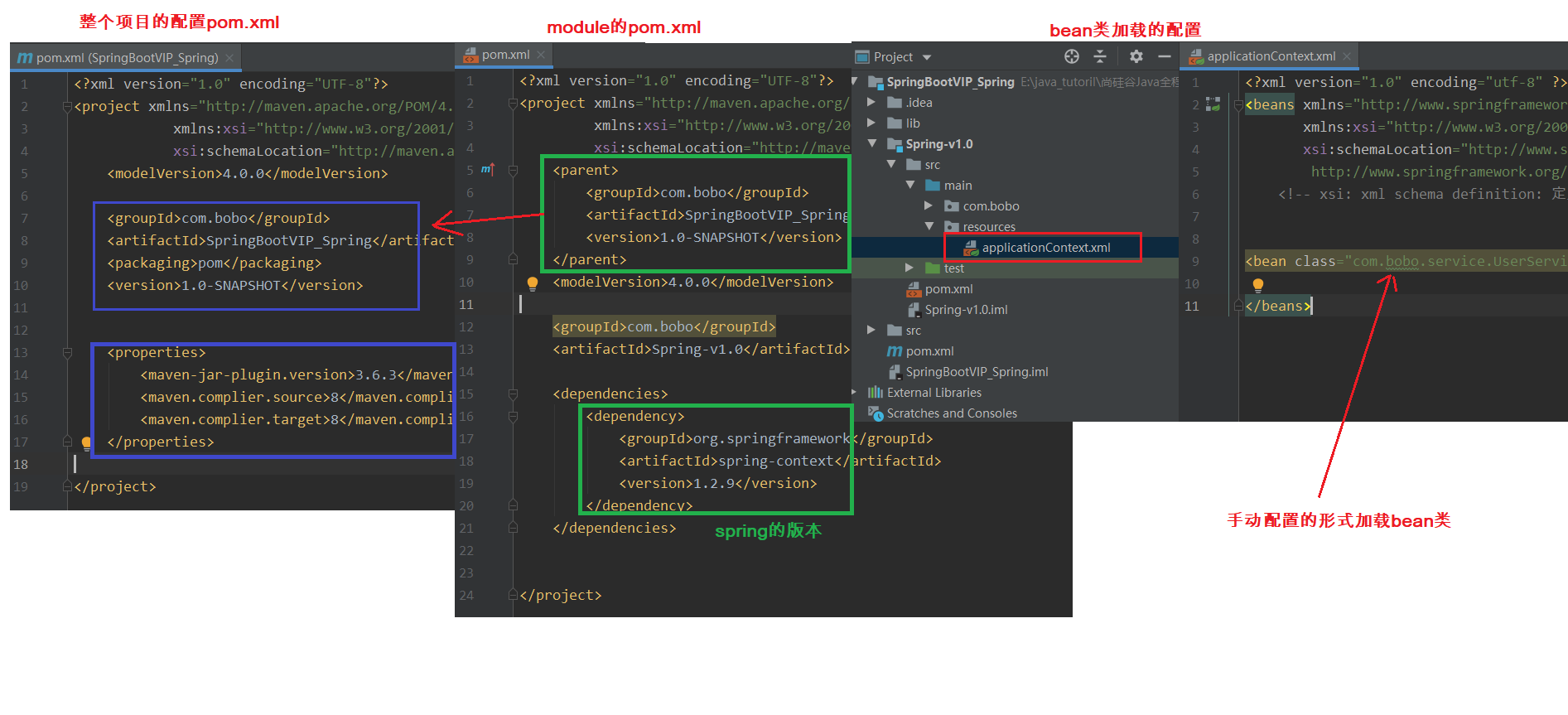The image size is (1568, 715).
Task: Collapse the Spring-v1.0 module node
Action: [872, 143]
